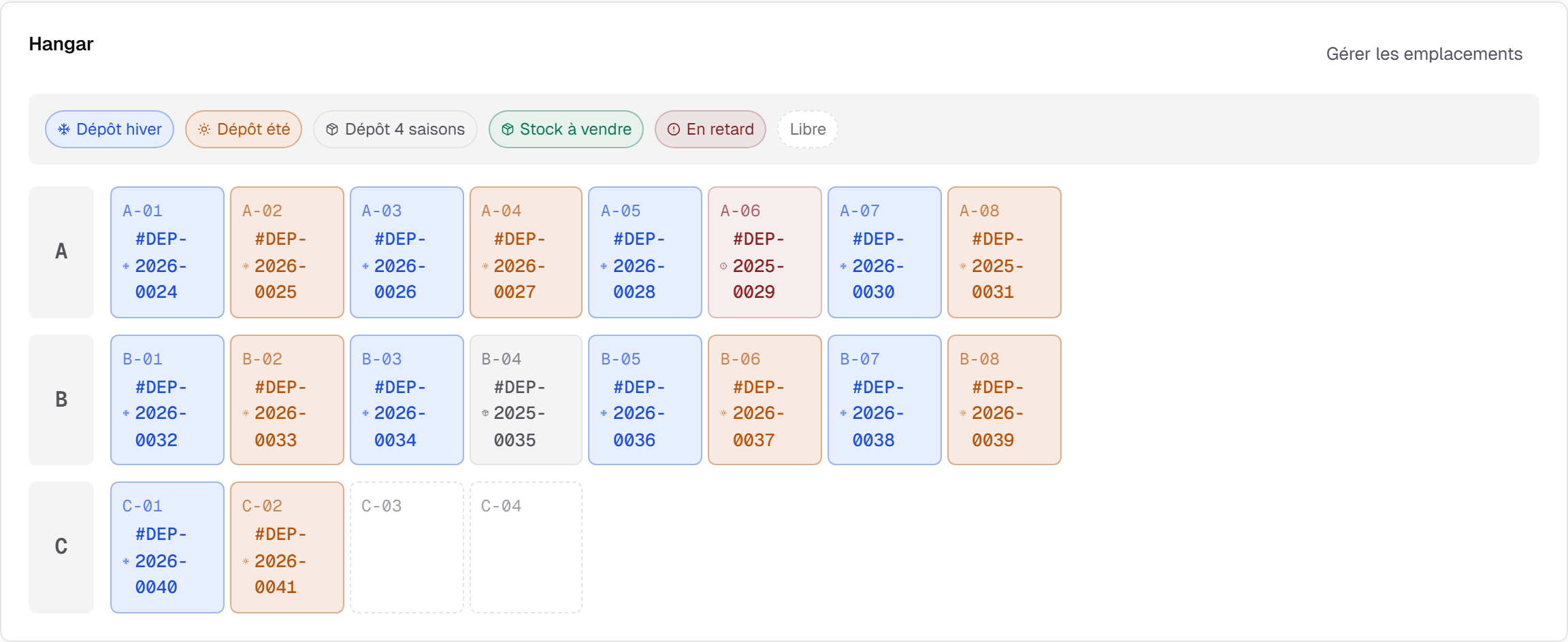Filter by Stock à vendre chip
Image resolution: width=1568 pixels, height=642 pixels.
click(x=566, y=129)
